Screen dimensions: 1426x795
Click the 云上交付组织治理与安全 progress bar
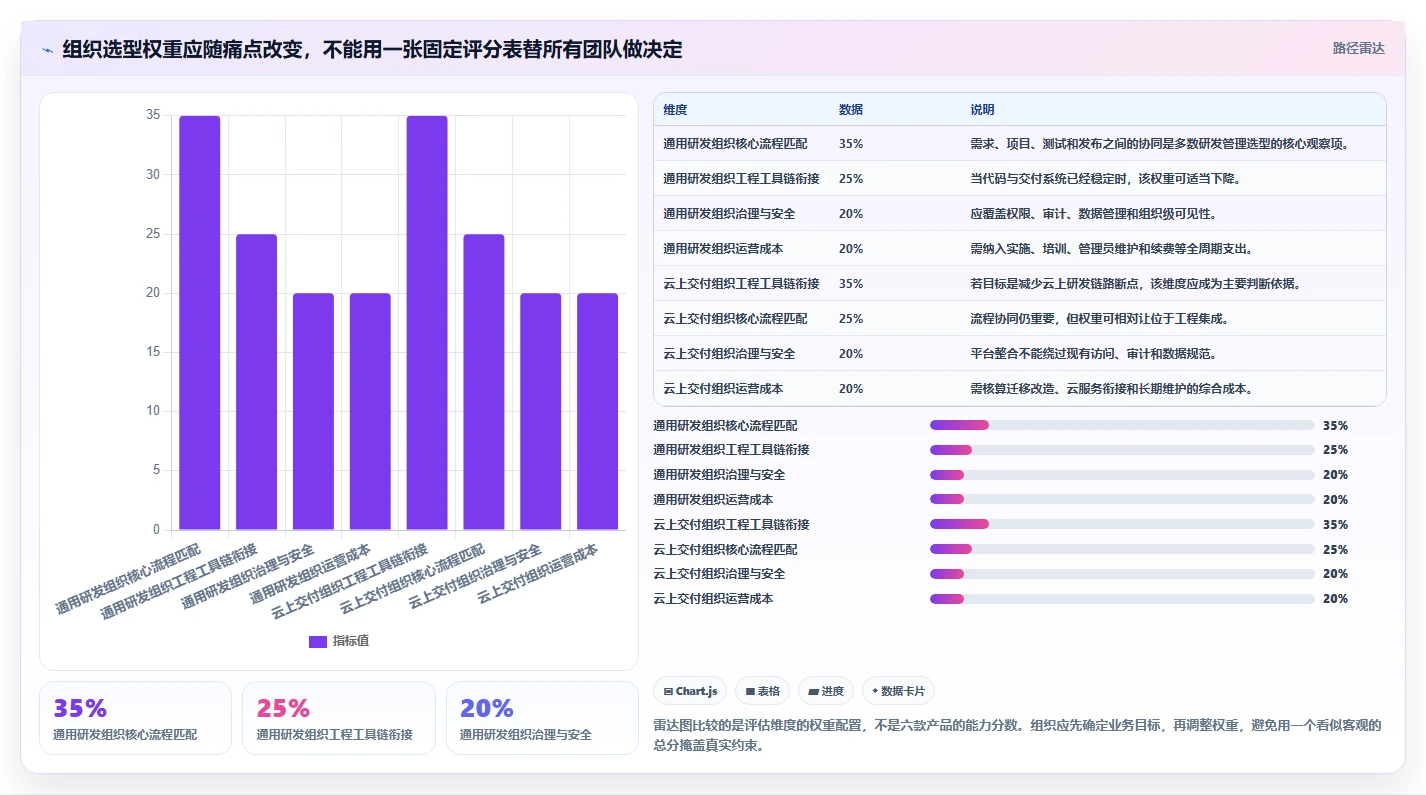tap(1122, 574)
